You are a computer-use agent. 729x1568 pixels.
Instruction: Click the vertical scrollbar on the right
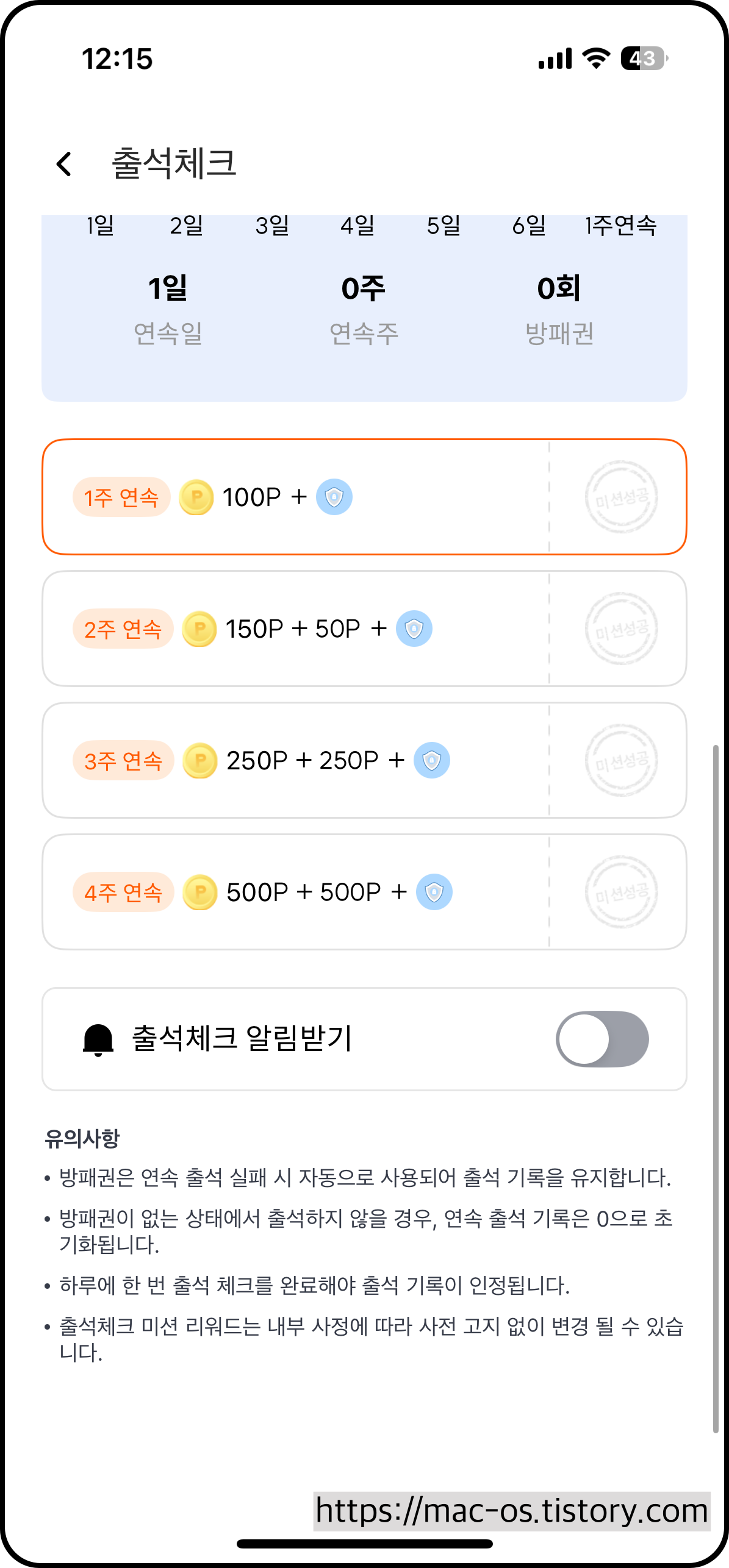[x=716, y=1089]
